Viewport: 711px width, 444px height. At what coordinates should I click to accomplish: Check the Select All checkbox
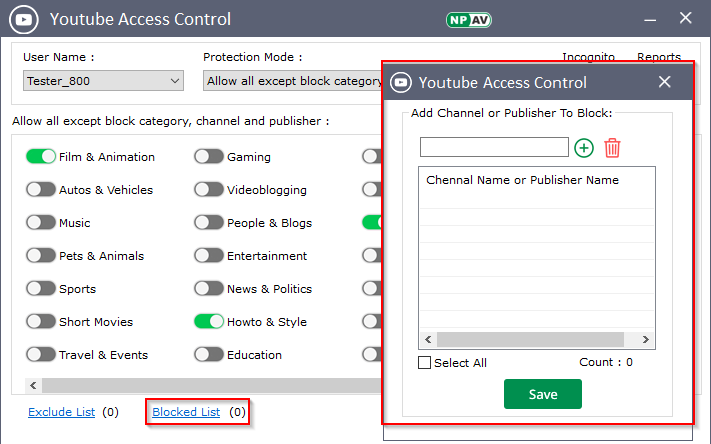(x=425, y=363)
